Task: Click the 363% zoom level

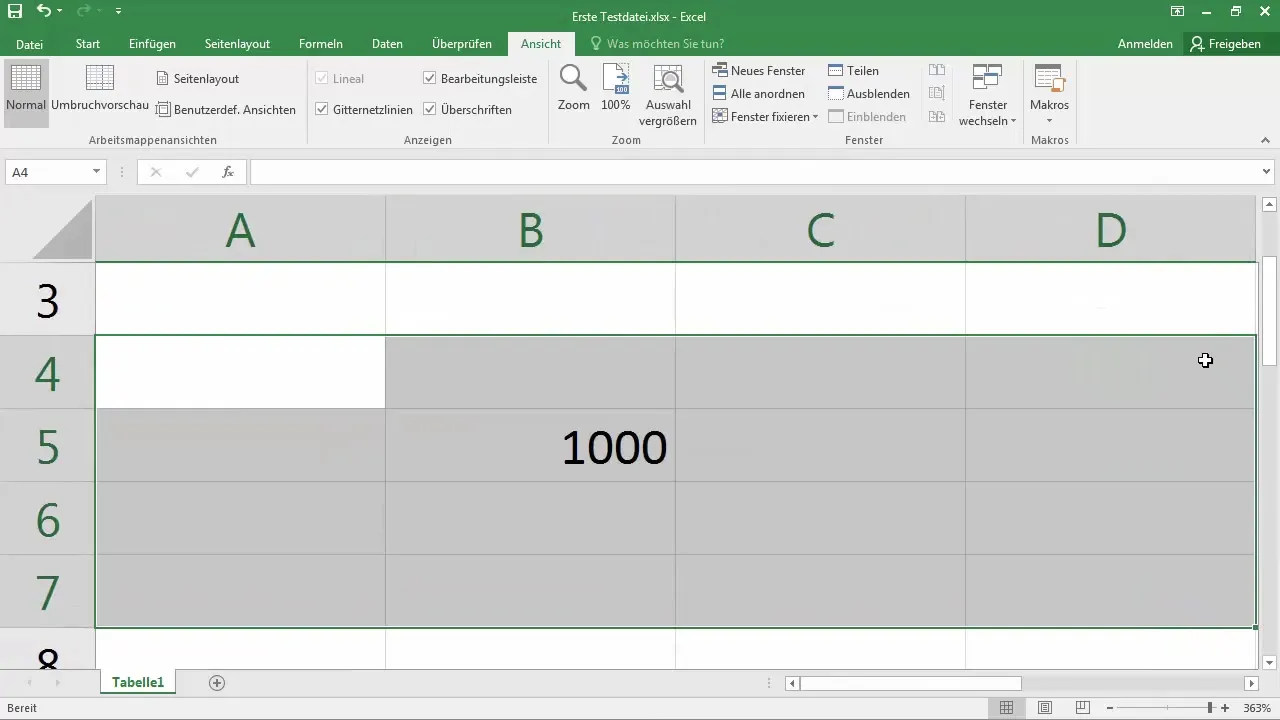Action: coord(1256,708)
